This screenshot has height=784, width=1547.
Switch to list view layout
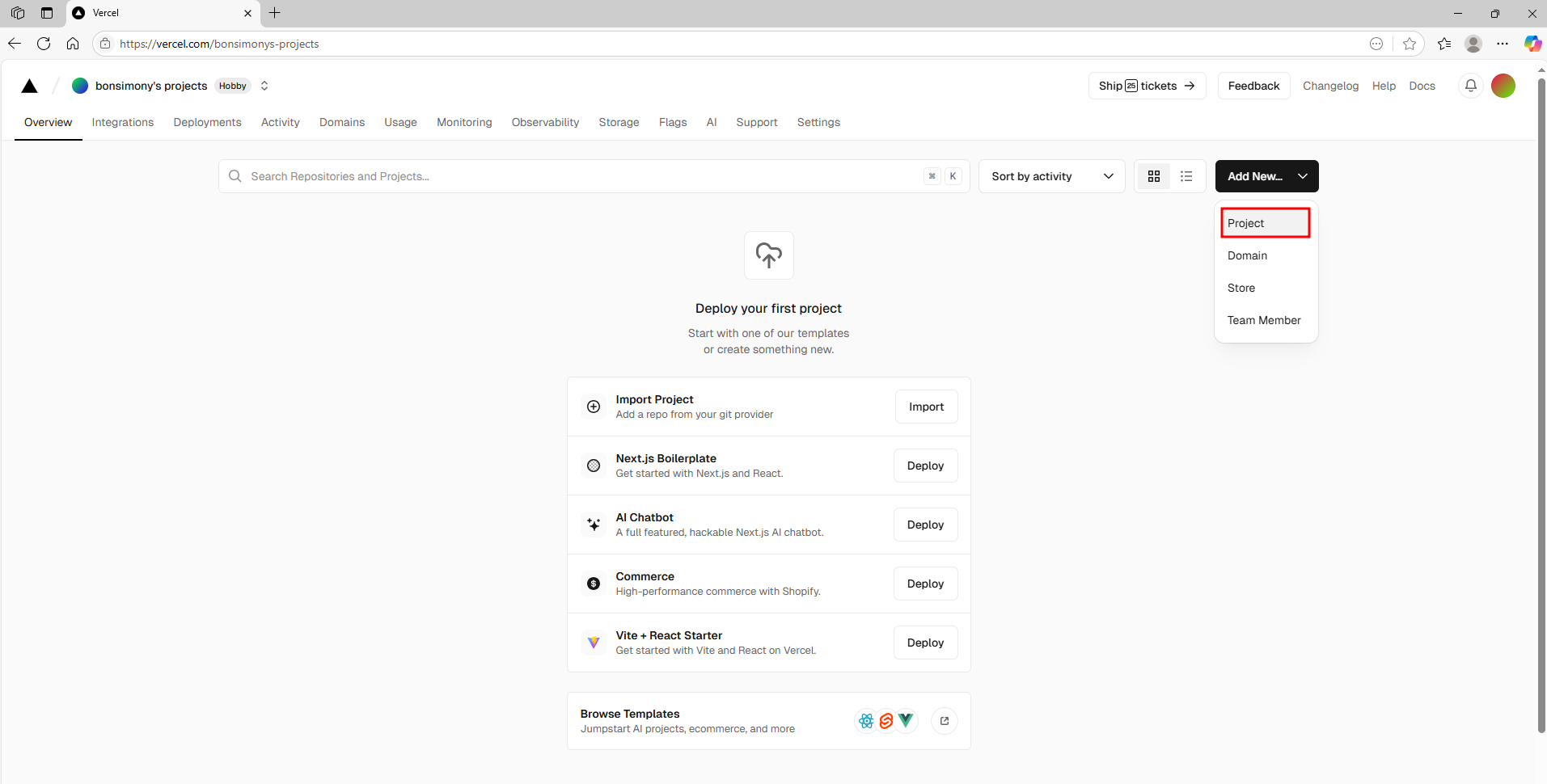(1186, 176)
